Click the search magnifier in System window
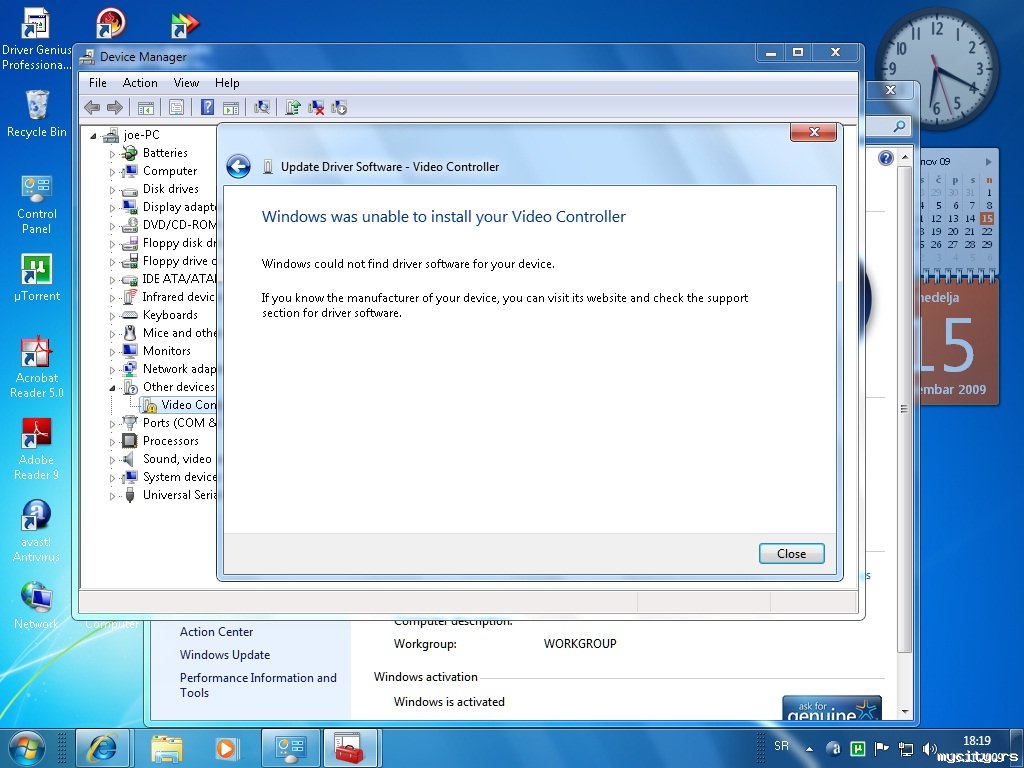 pos(899,126)
